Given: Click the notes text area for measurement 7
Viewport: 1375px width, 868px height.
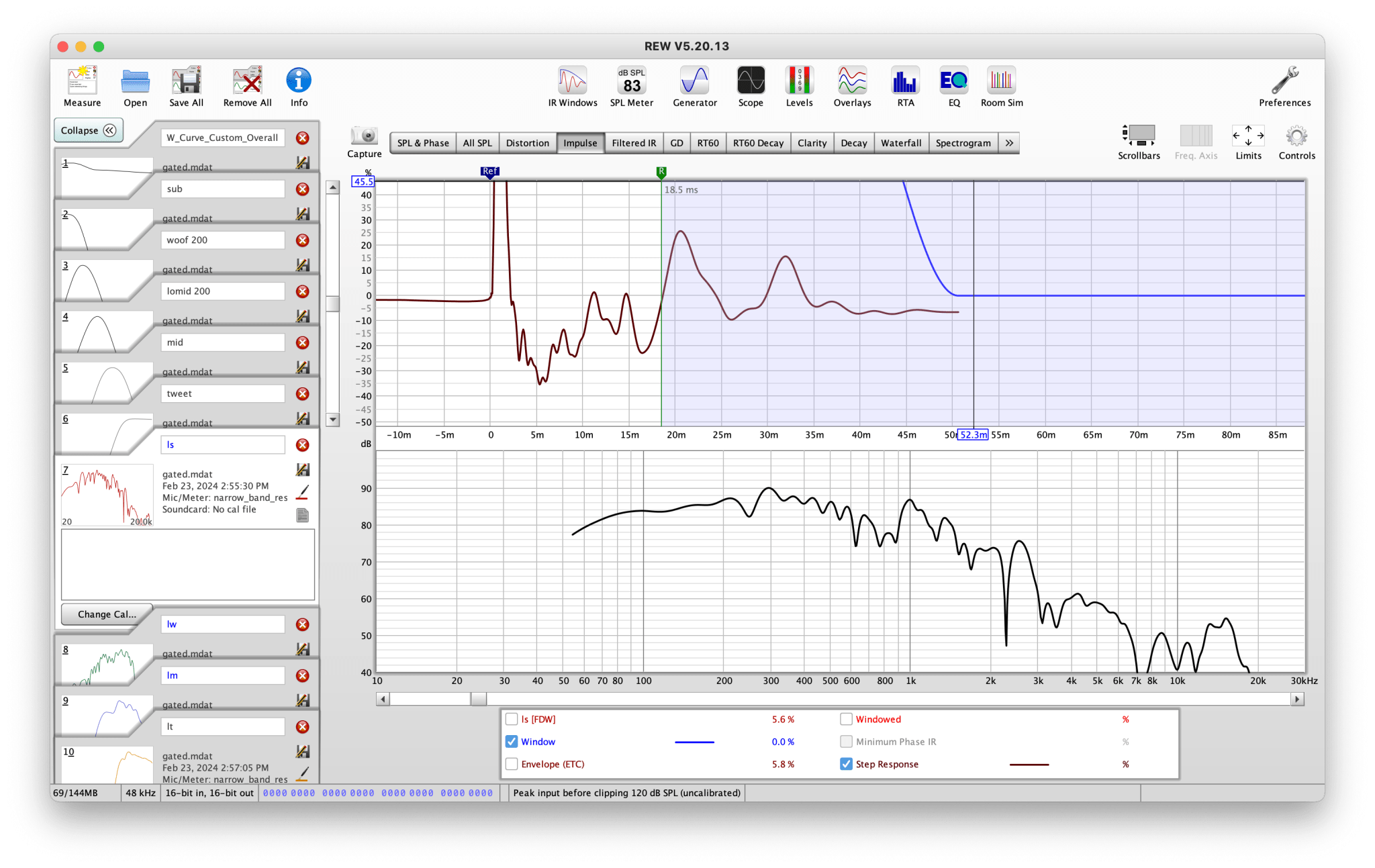Looking at the screenshot, I should [x=188, y=565].
